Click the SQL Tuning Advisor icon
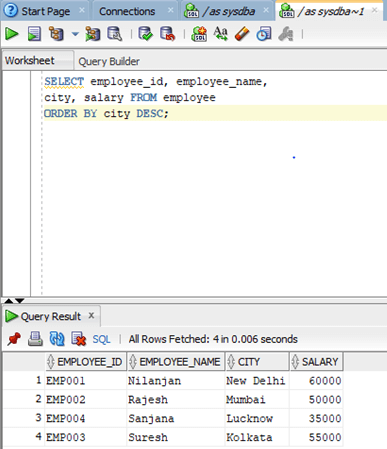 [115, 34]
